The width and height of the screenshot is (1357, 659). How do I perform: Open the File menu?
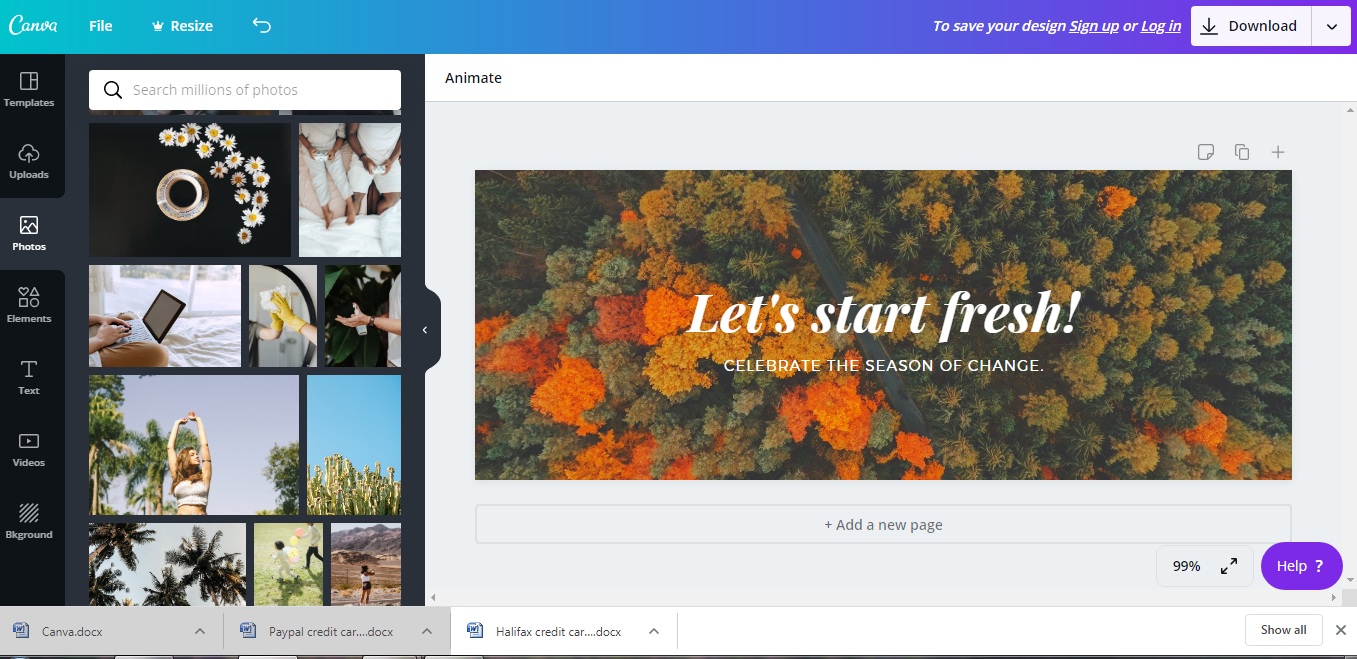point(100,26)
